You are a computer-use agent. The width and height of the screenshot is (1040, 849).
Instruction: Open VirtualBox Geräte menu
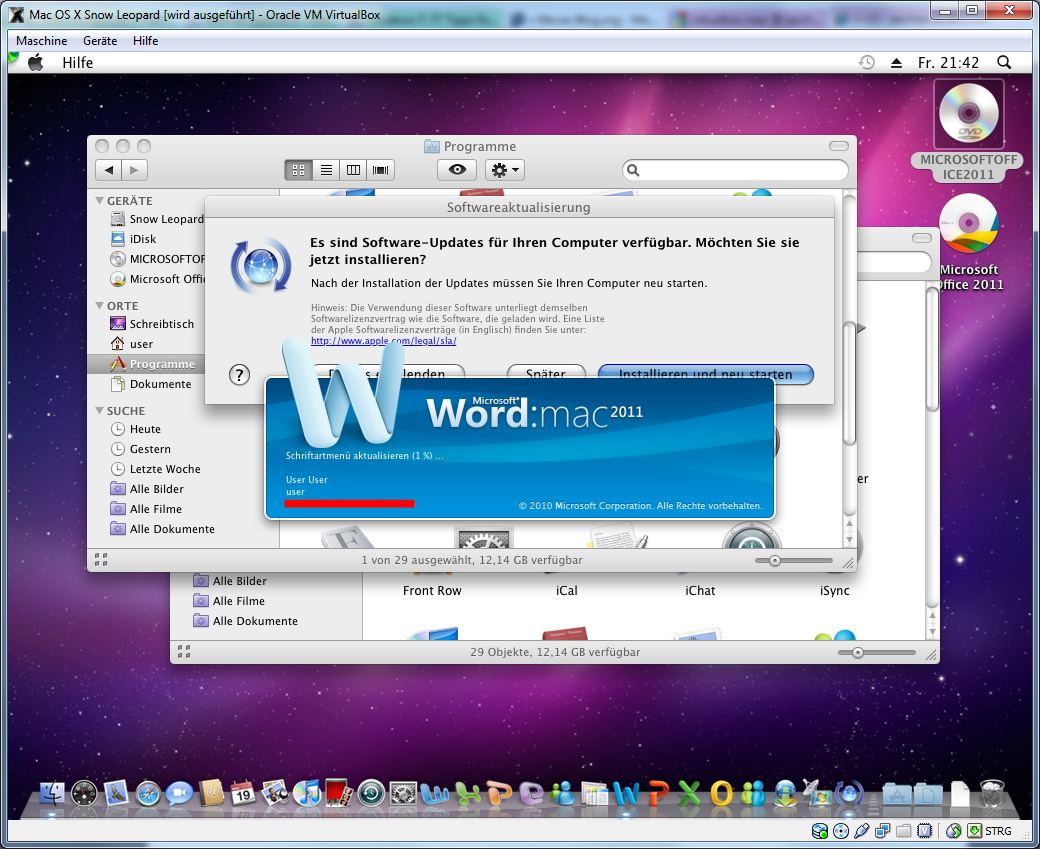click(x=100, y=40)
